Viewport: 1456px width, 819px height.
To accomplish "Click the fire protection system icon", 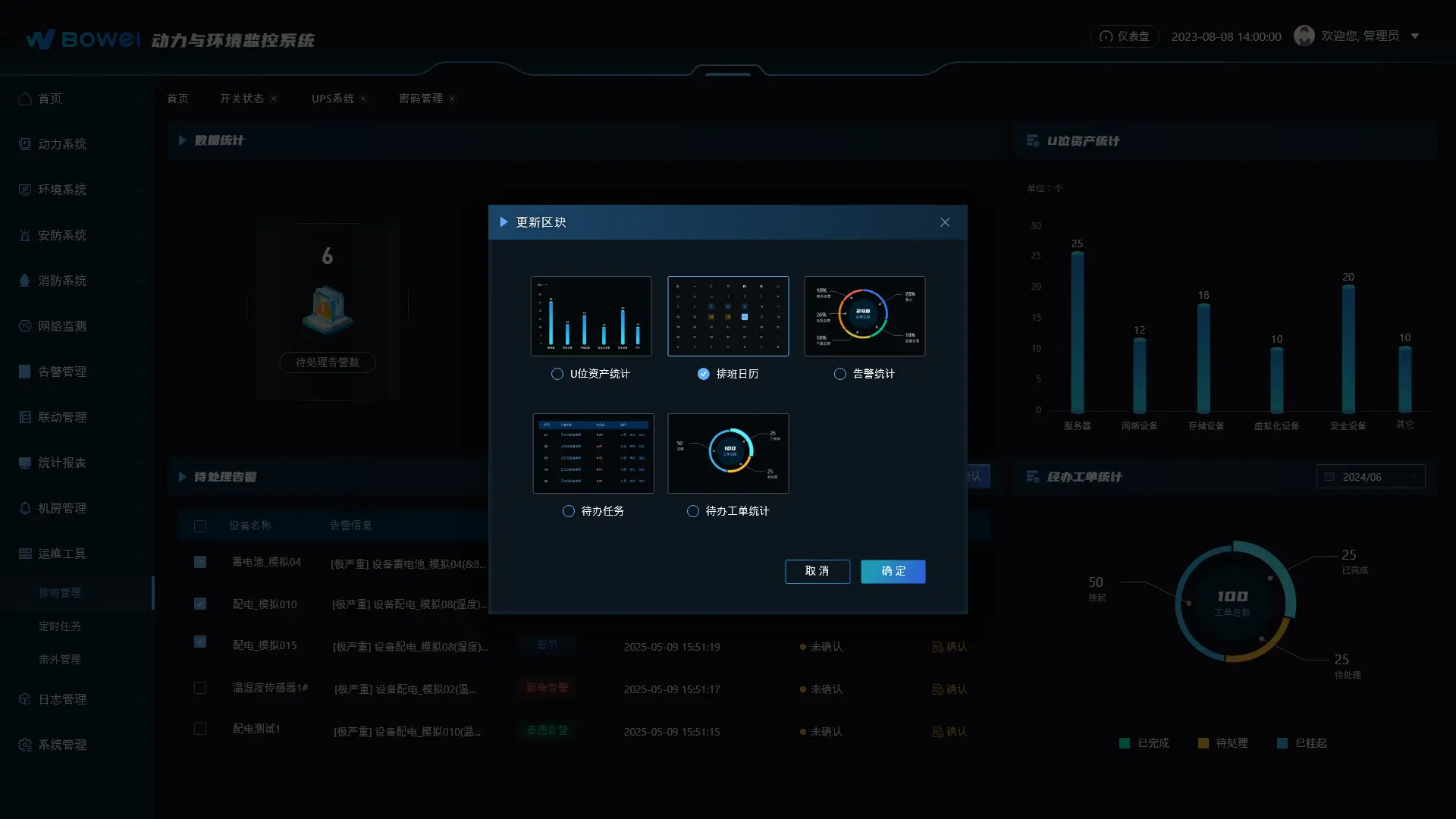I will (x=25, y=281).
